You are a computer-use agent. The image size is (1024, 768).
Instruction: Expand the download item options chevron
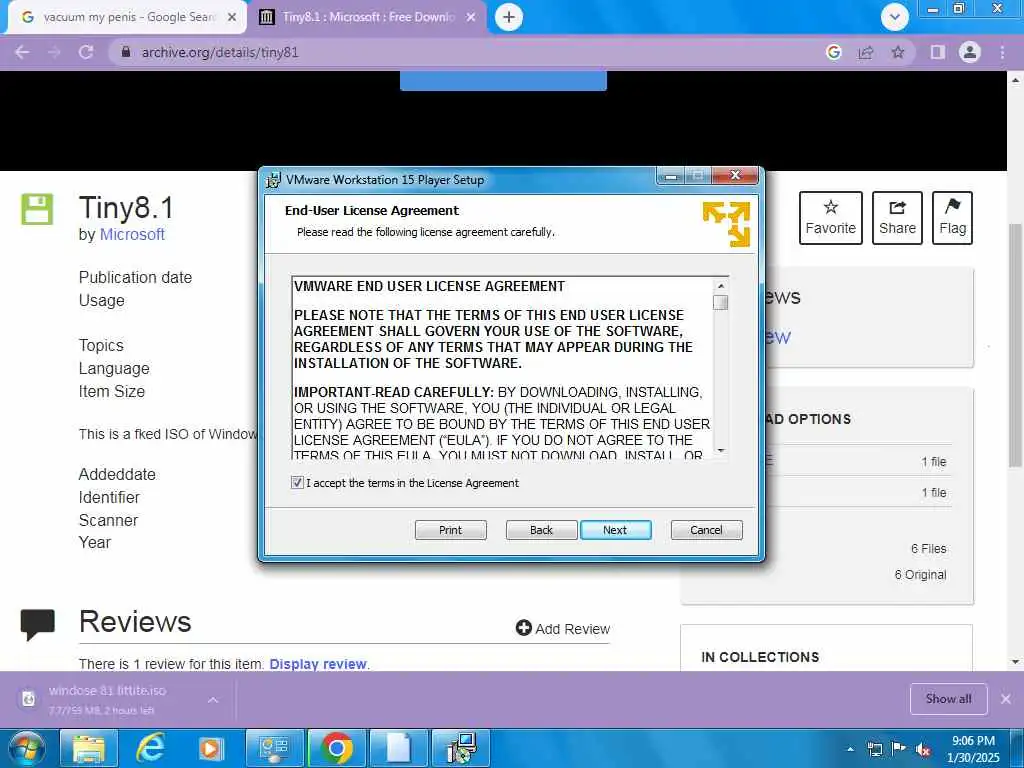(x=213, y=700)
